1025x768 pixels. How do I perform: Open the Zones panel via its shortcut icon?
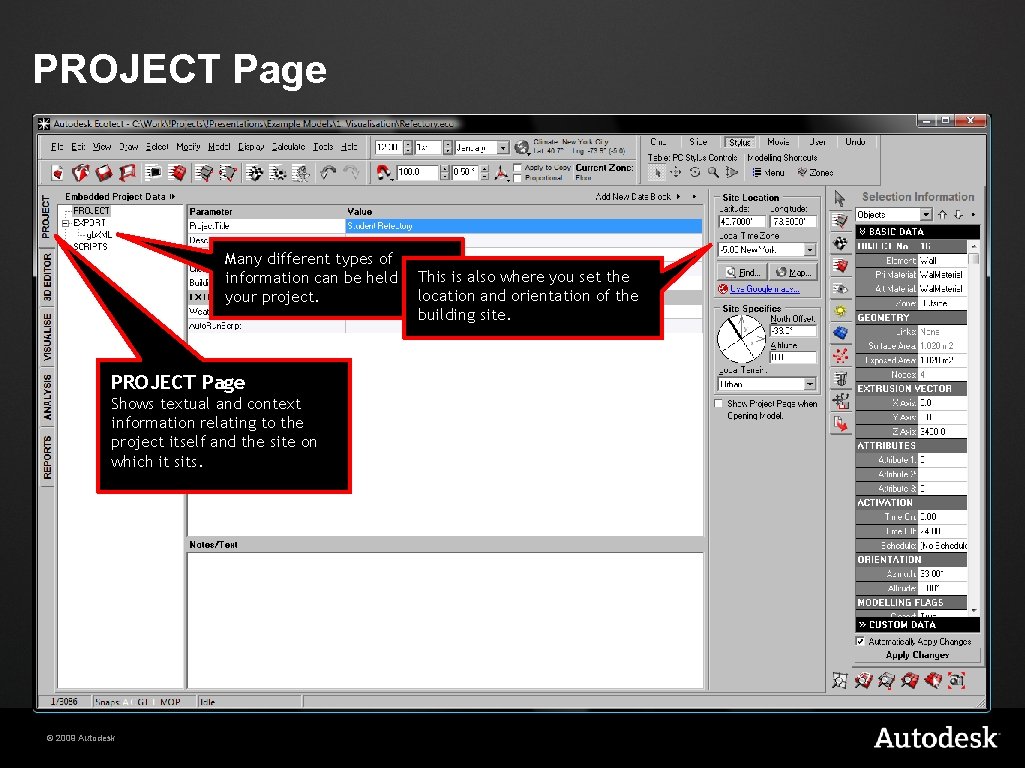coord(806,172)
